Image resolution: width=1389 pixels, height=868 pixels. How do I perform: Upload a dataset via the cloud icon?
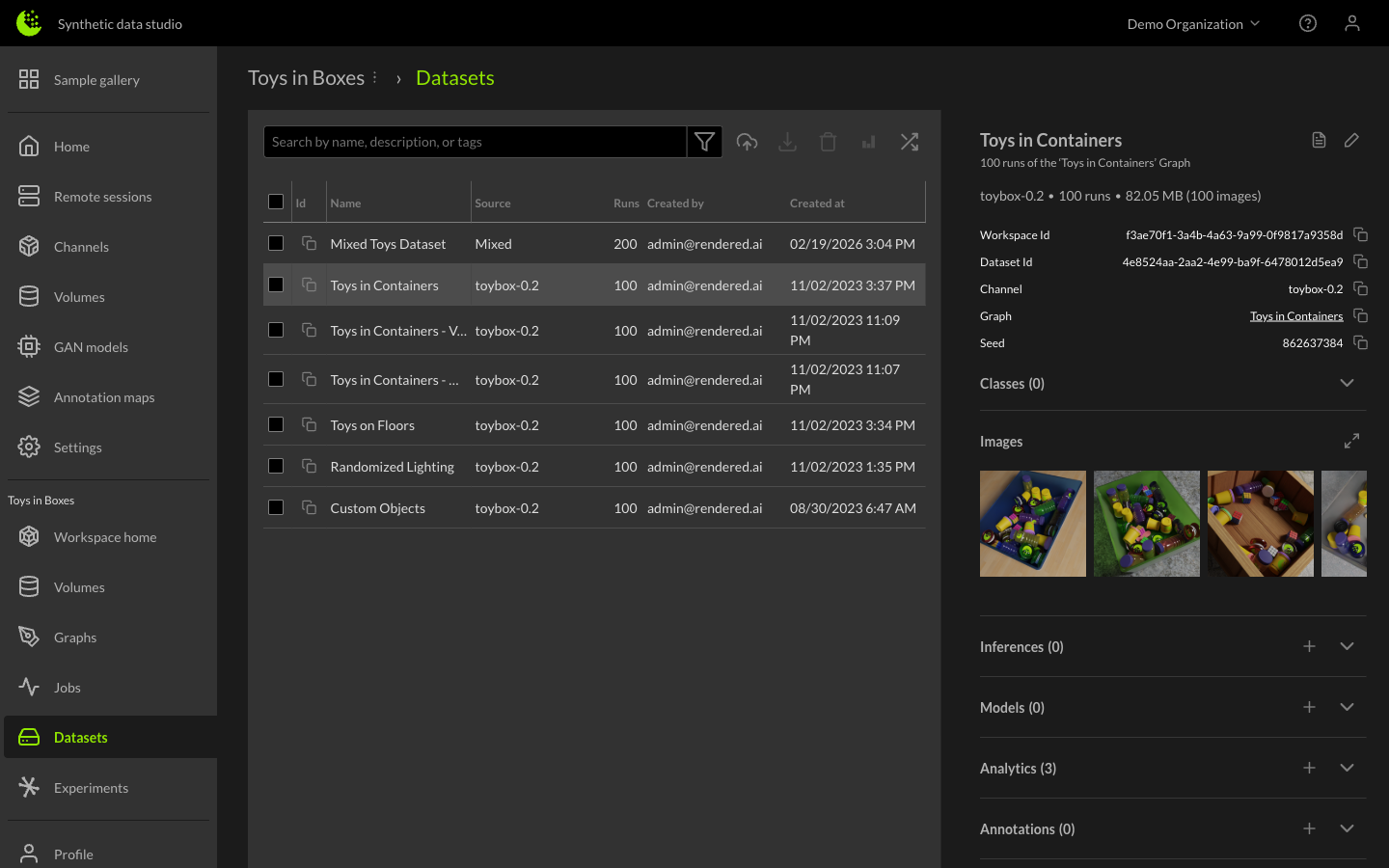pyautogui.click(x=747, y=141)
